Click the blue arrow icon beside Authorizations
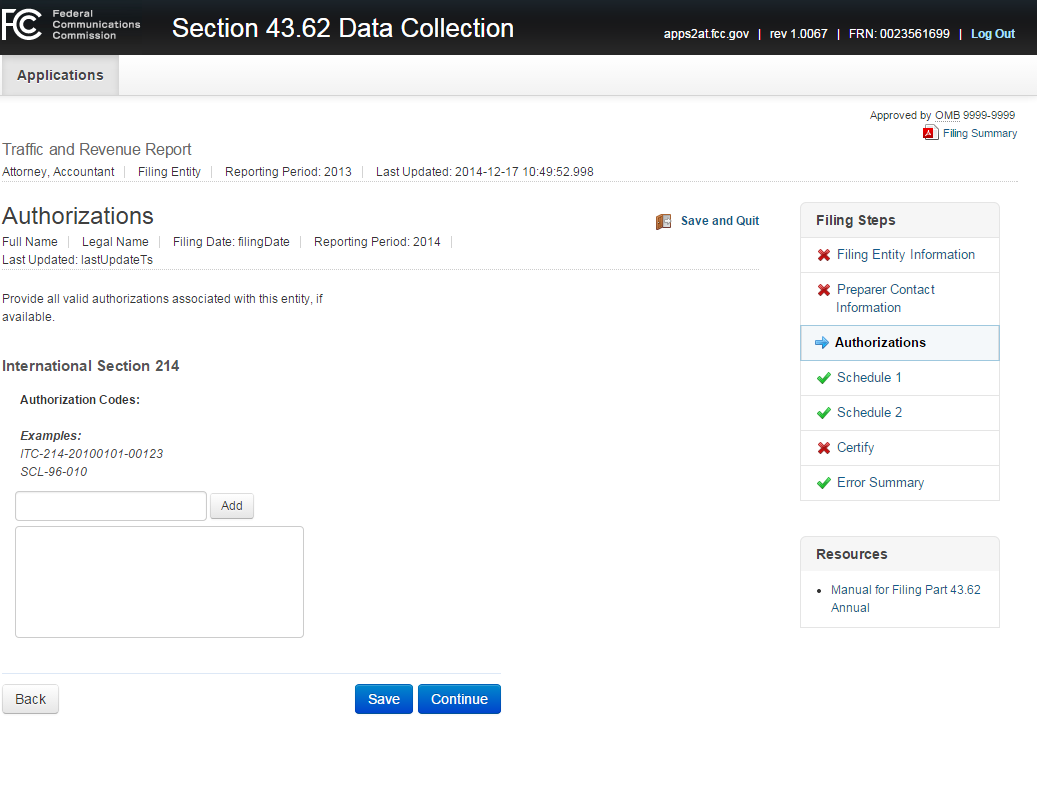 point(822,343)
